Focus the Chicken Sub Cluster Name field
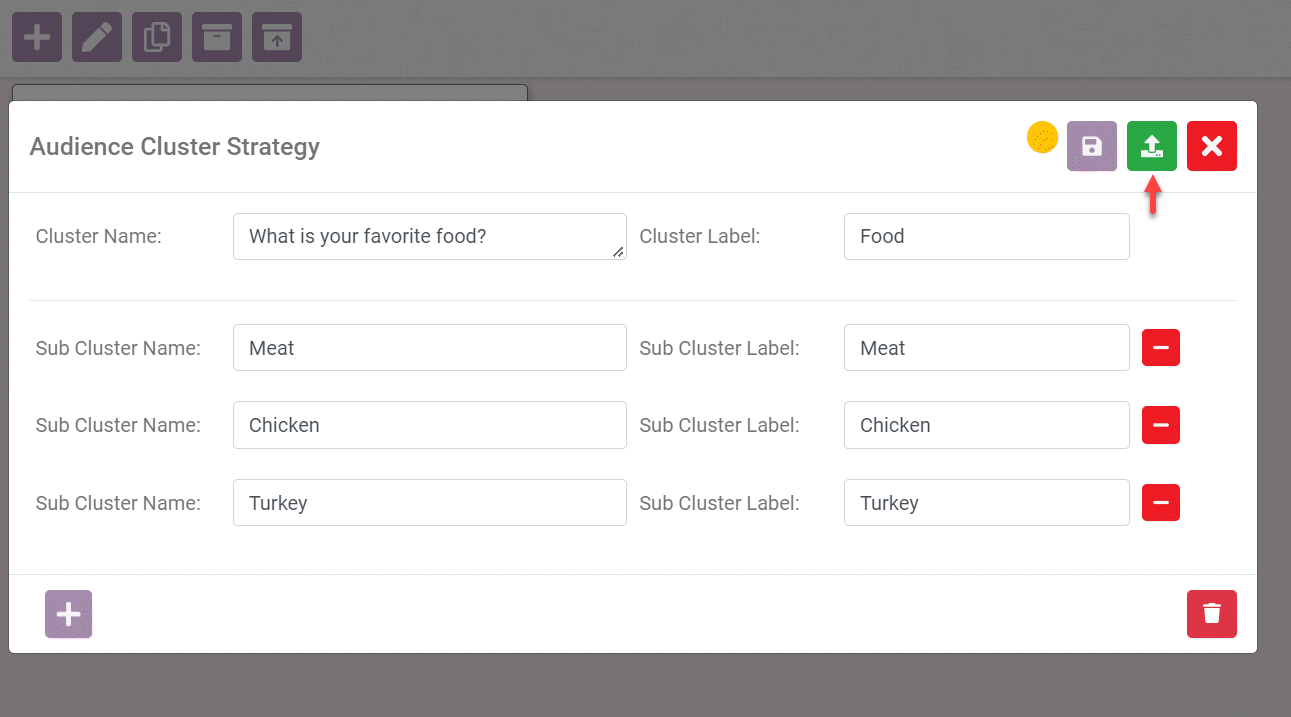This screenshot has width=1291, height=717. point(429,425)
